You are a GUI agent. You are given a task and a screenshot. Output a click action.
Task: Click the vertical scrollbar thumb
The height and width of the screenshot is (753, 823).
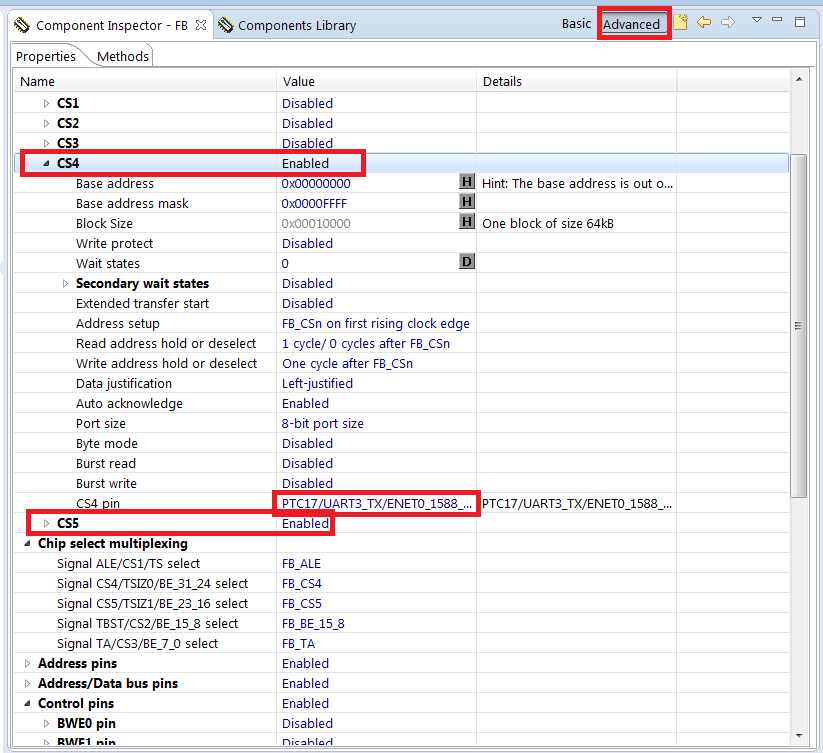798,325
